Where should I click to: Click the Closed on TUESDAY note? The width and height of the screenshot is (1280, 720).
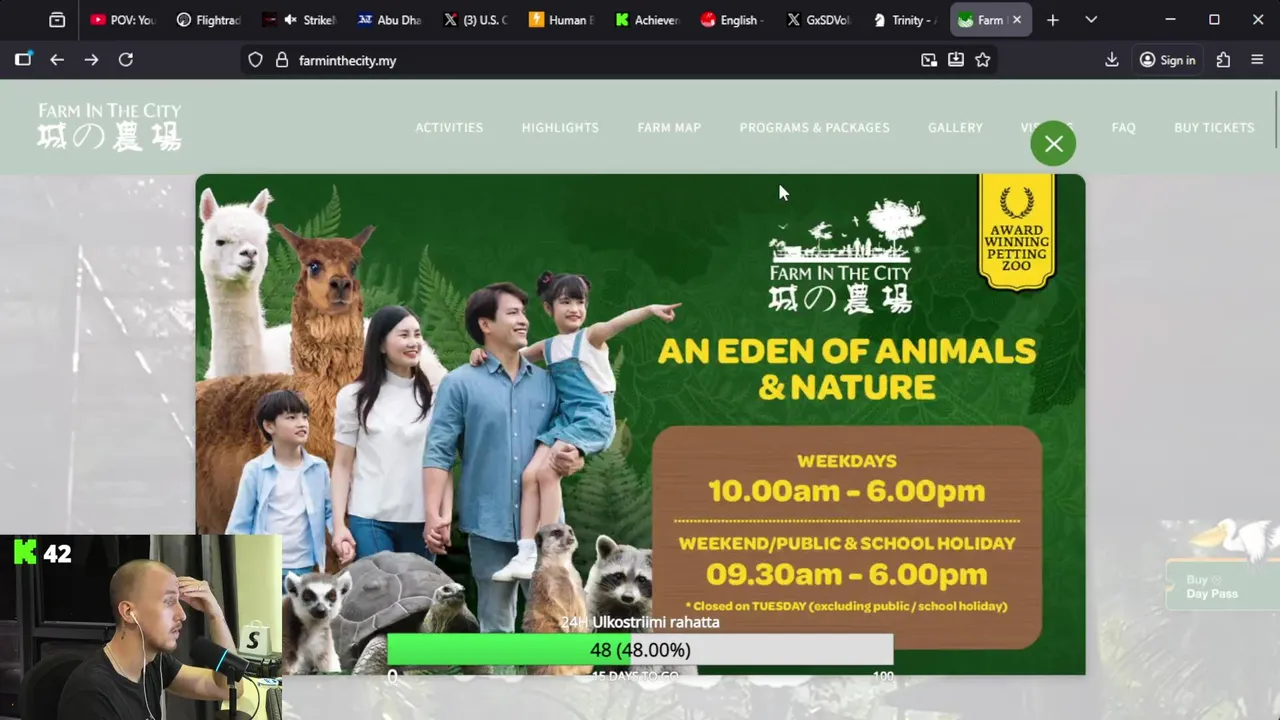[846, 606]
